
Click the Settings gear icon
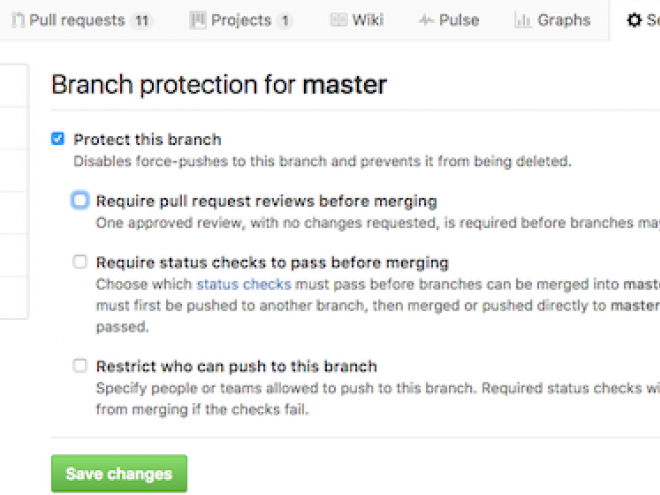click(634, 20)
